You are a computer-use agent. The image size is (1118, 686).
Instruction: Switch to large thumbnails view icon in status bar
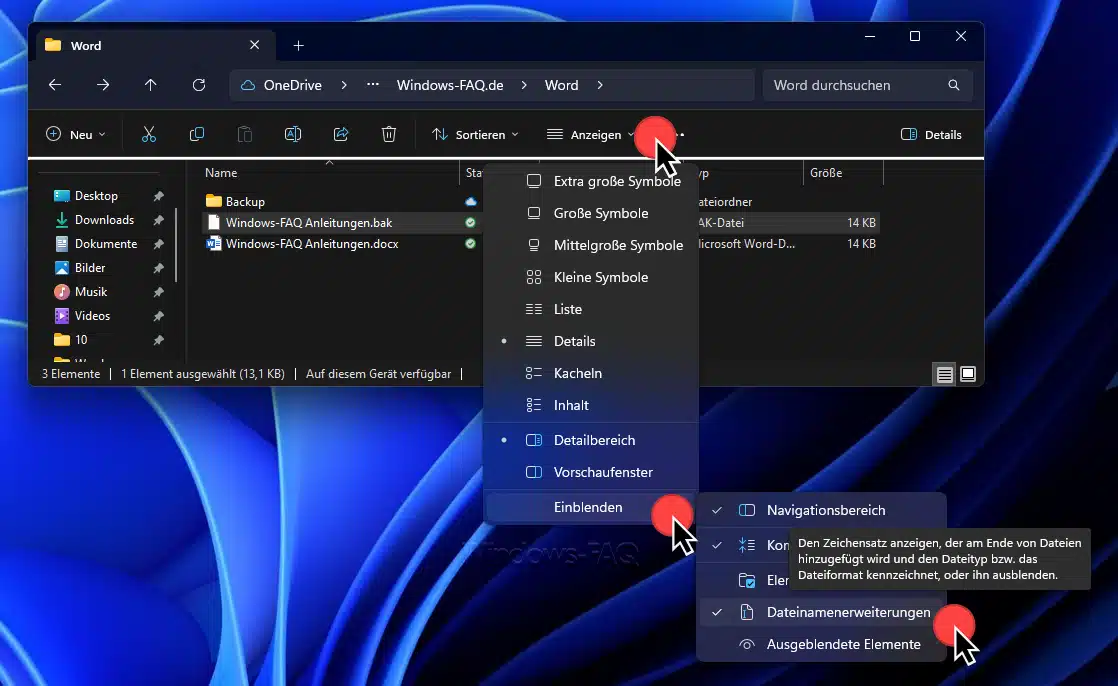[x=967, y=374]
